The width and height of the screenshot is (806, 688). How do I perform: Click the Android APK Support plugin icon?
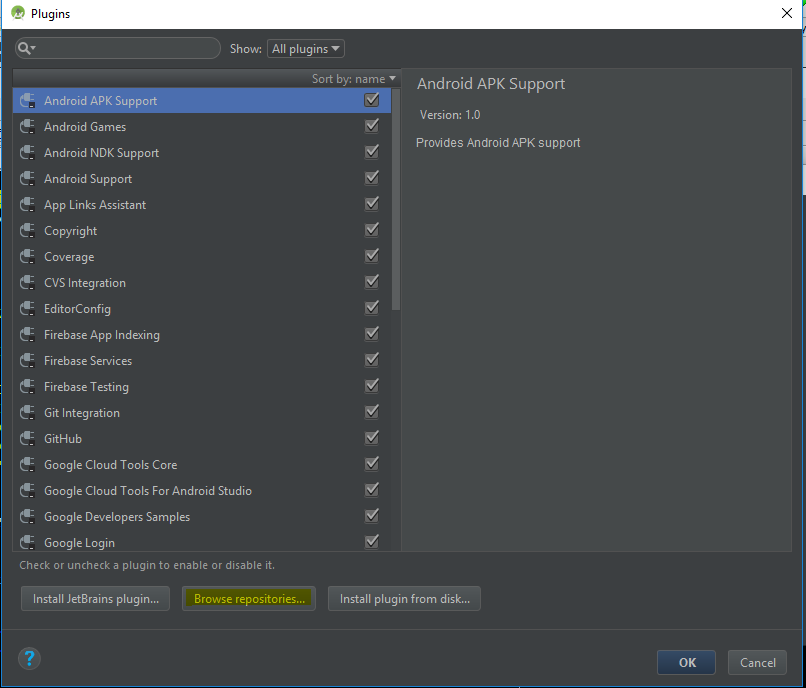27,101
